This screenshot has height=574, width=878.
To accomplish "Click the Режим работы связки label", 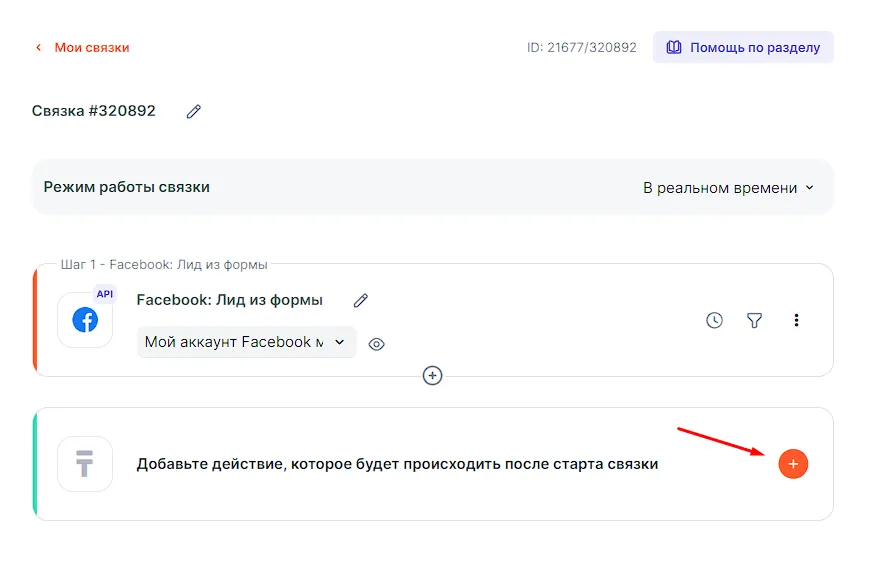I will (127, 187).
